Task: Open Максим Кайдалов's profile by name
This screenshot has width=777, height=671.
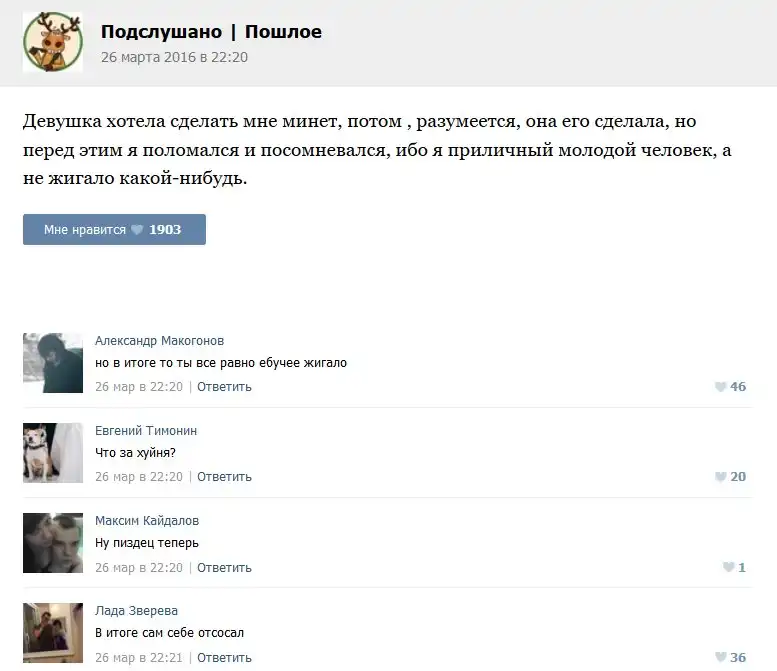Action: pos(146,521)
